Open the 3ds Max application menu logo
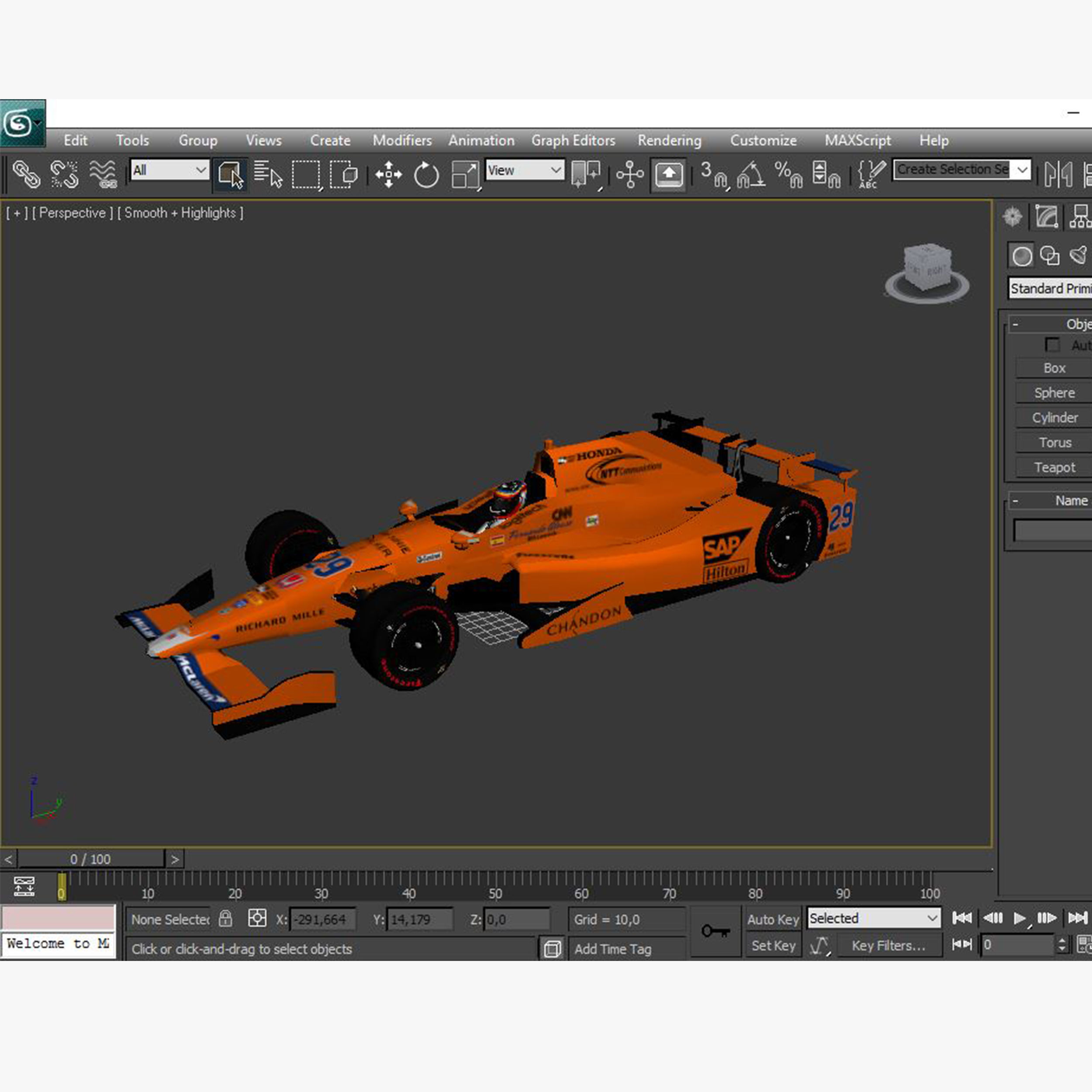 pos(23,123)
